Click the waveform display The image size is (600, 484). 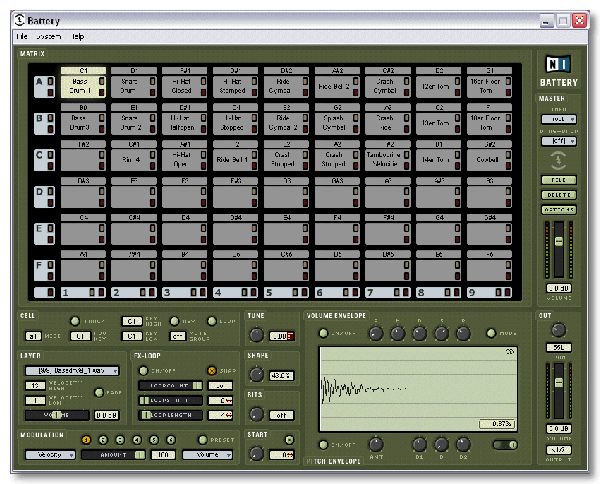(x=418, y=389)
